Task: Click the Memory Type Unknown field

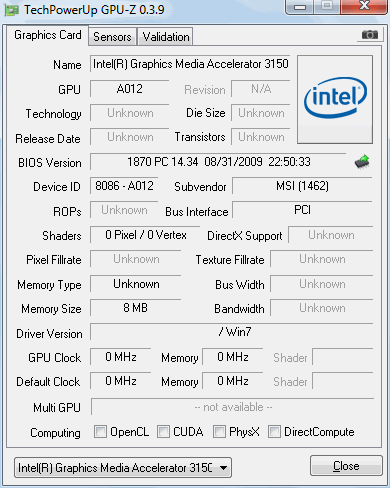Action: [136, 284]
